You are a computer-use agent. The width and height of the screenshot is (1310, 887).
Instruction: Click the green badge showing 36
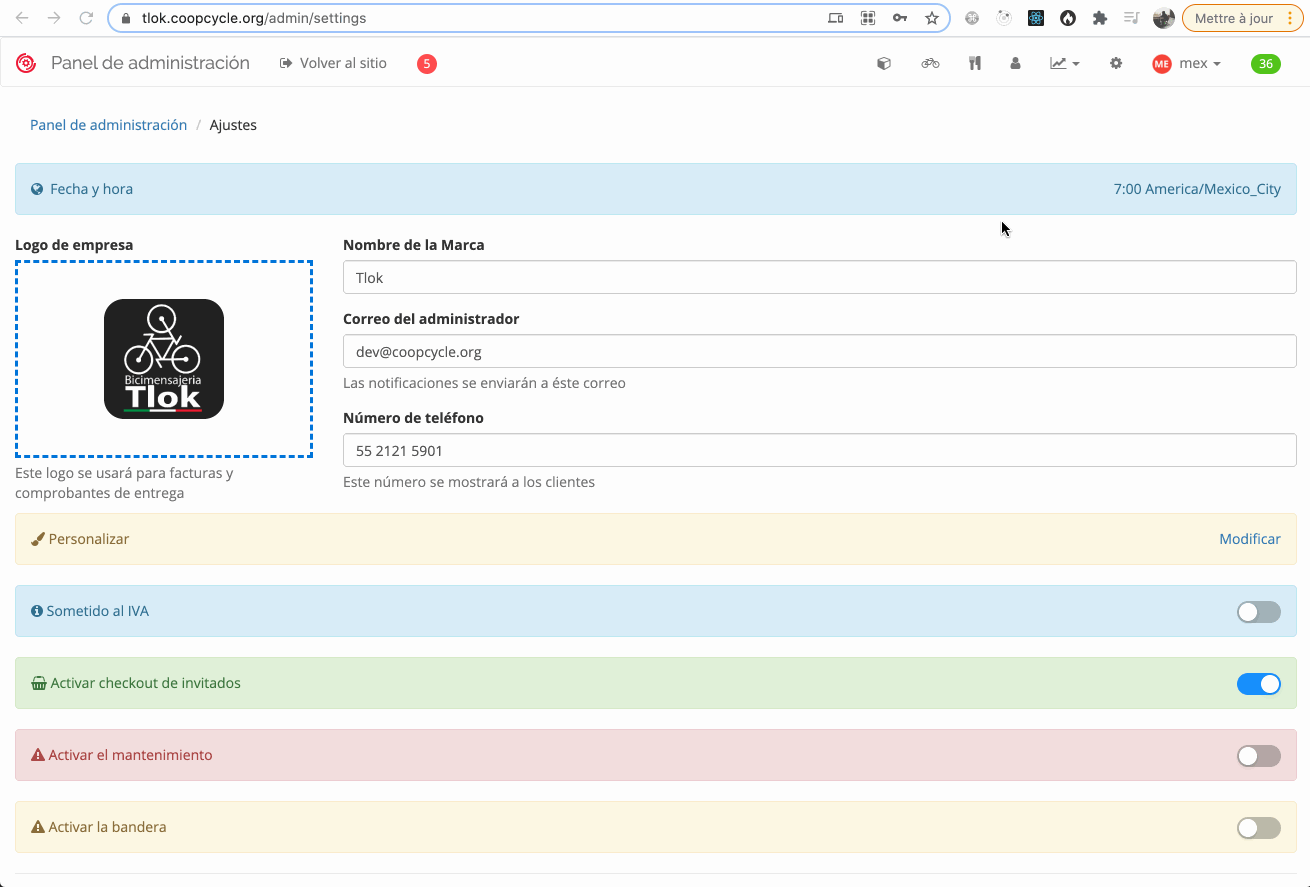1266,64
